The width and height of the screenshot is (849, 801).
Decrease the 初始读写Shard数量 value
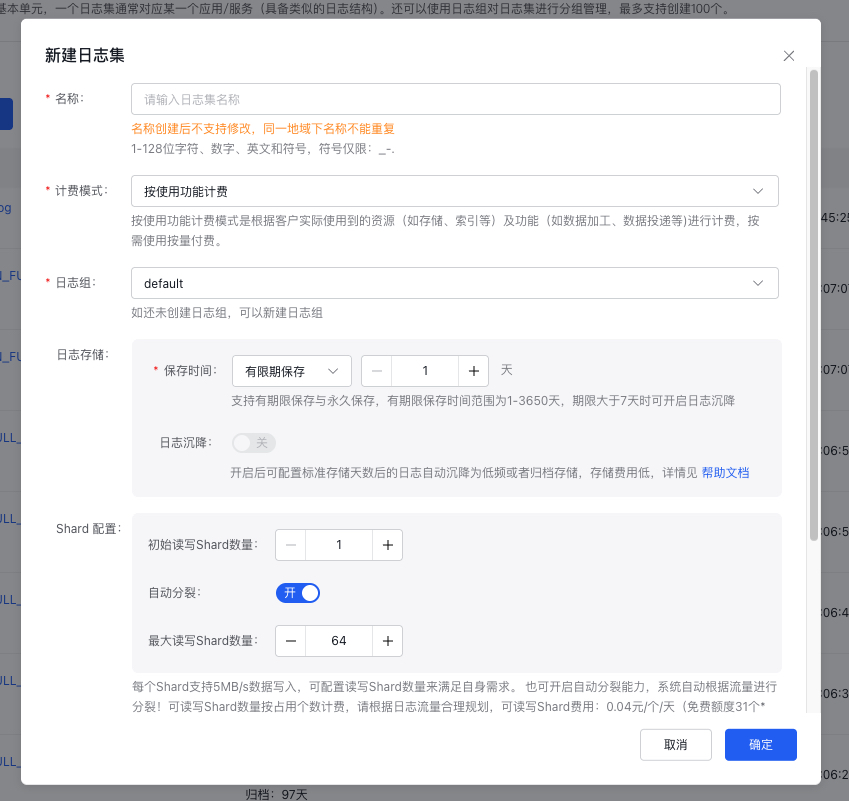point(291,545)
